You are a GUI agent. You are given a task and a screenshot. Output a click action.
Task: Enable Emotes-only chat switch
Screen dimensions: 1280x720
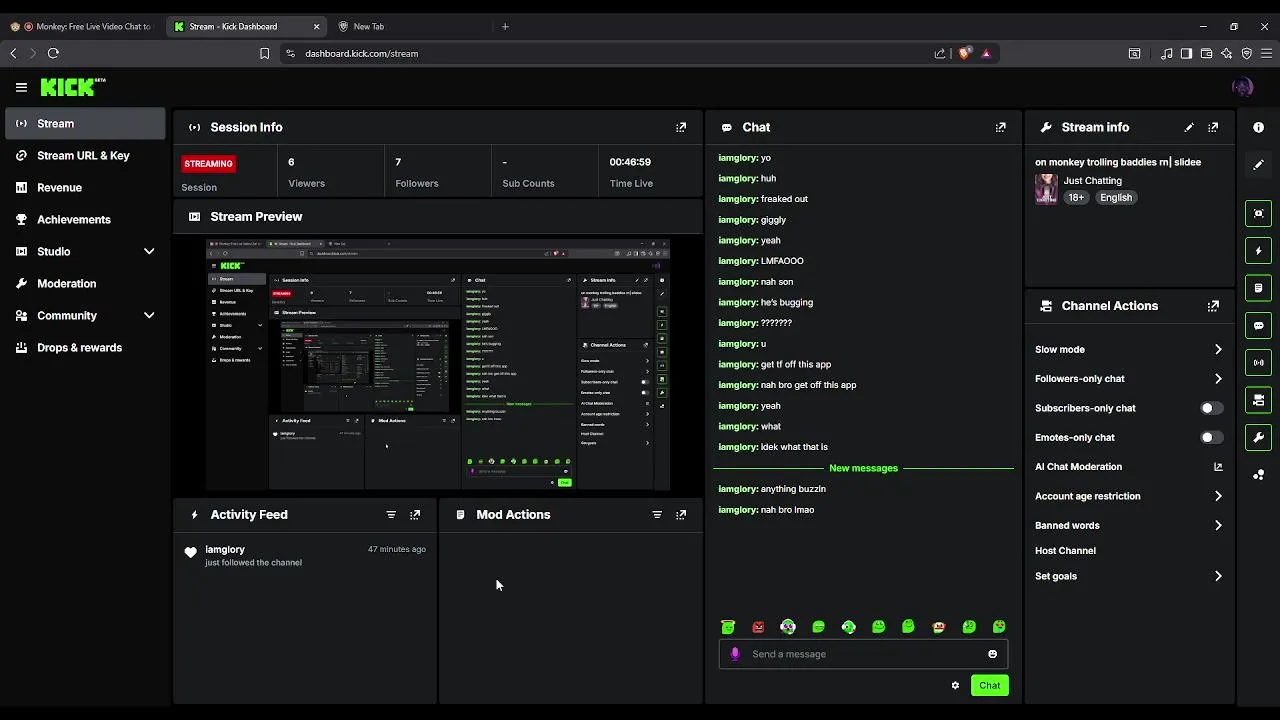coord(1211,437)
